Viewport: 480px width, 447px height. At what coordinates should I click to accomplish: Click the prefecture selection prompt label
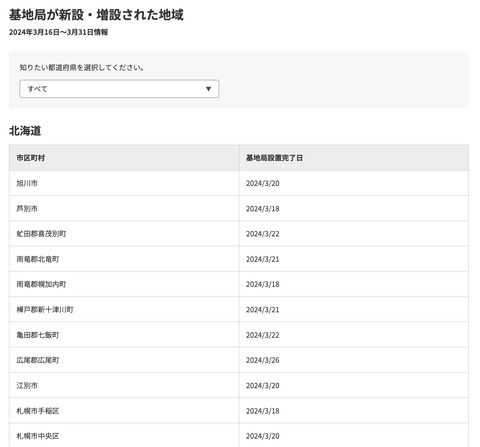[82, 68]
